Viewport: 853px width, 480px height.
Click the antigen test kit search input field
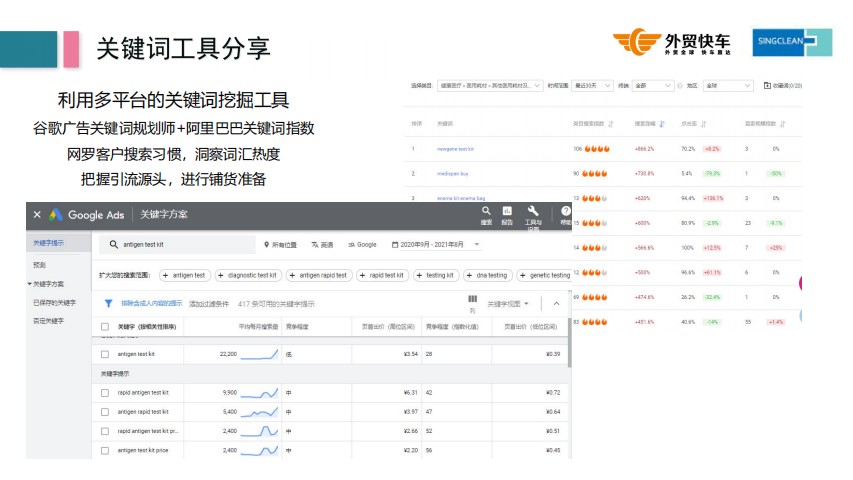[x=177, y=245]
